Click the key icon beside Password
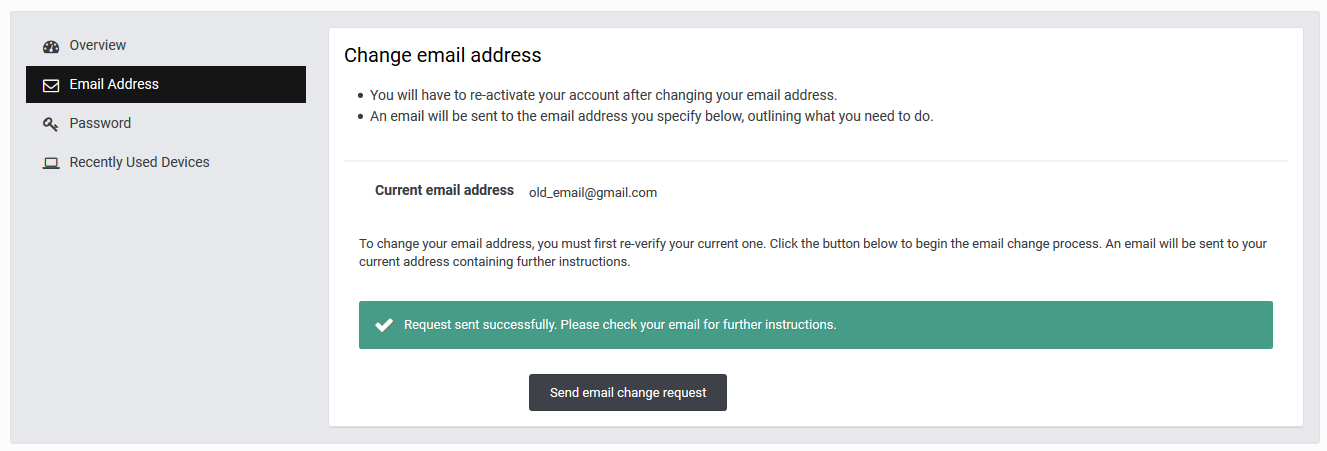The height and width of the screenshot is (451, 1327). click(x=51, y=124)
